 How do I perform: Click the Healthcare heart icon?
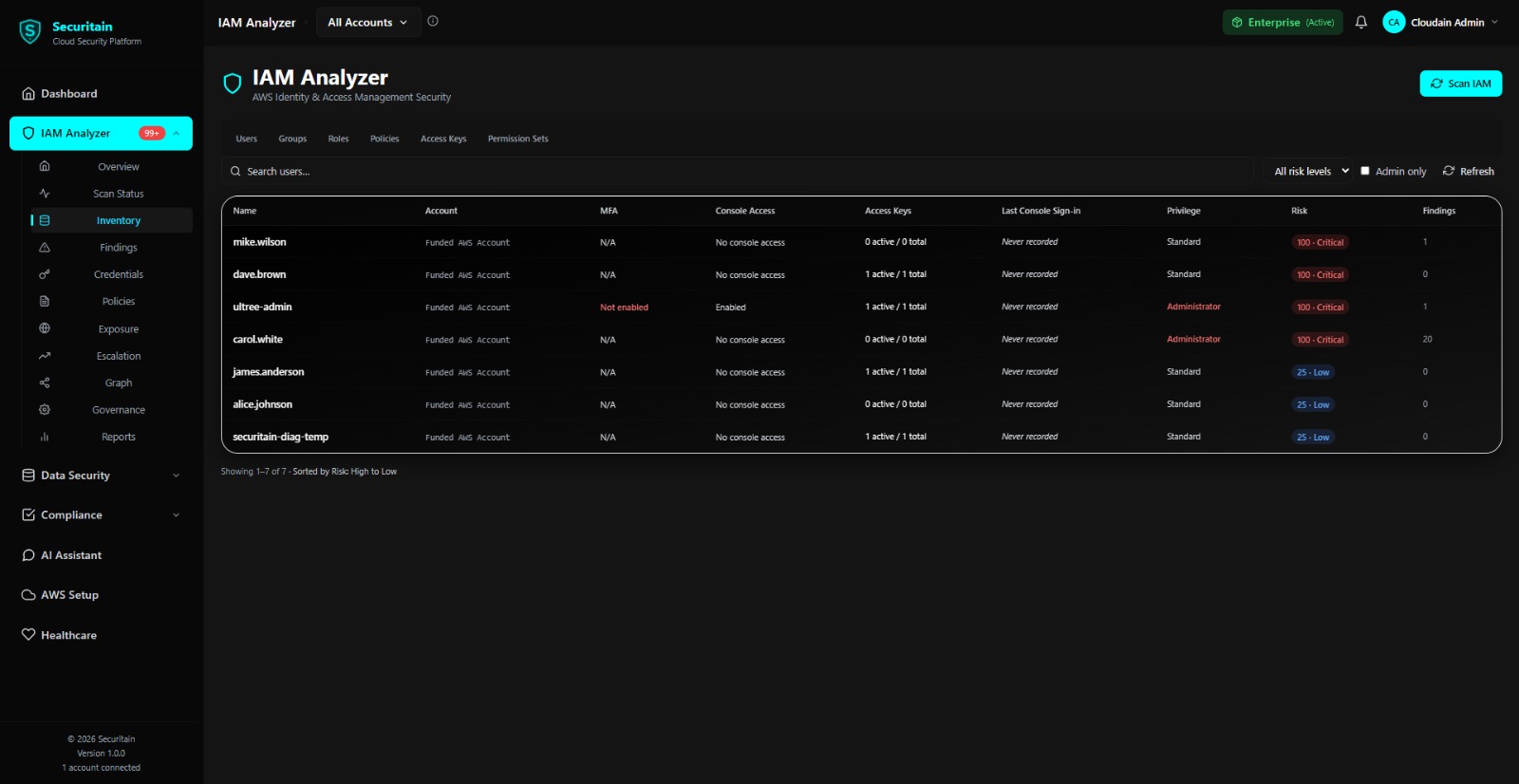tap(28, 635)
